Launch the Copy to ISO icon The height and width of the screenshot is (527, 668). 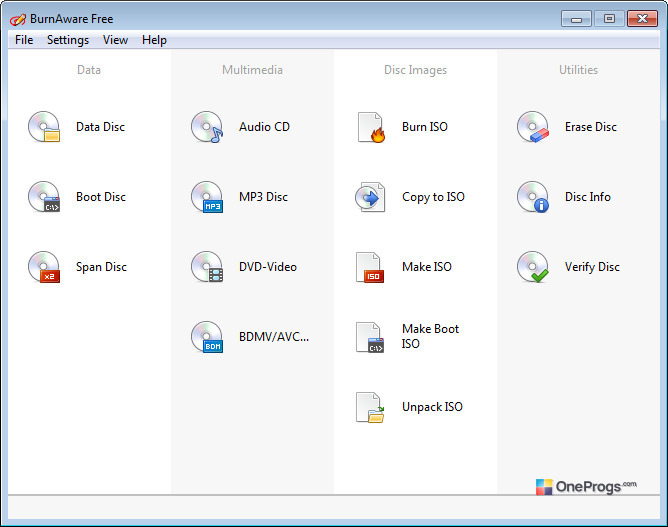(x=370, y=197)
